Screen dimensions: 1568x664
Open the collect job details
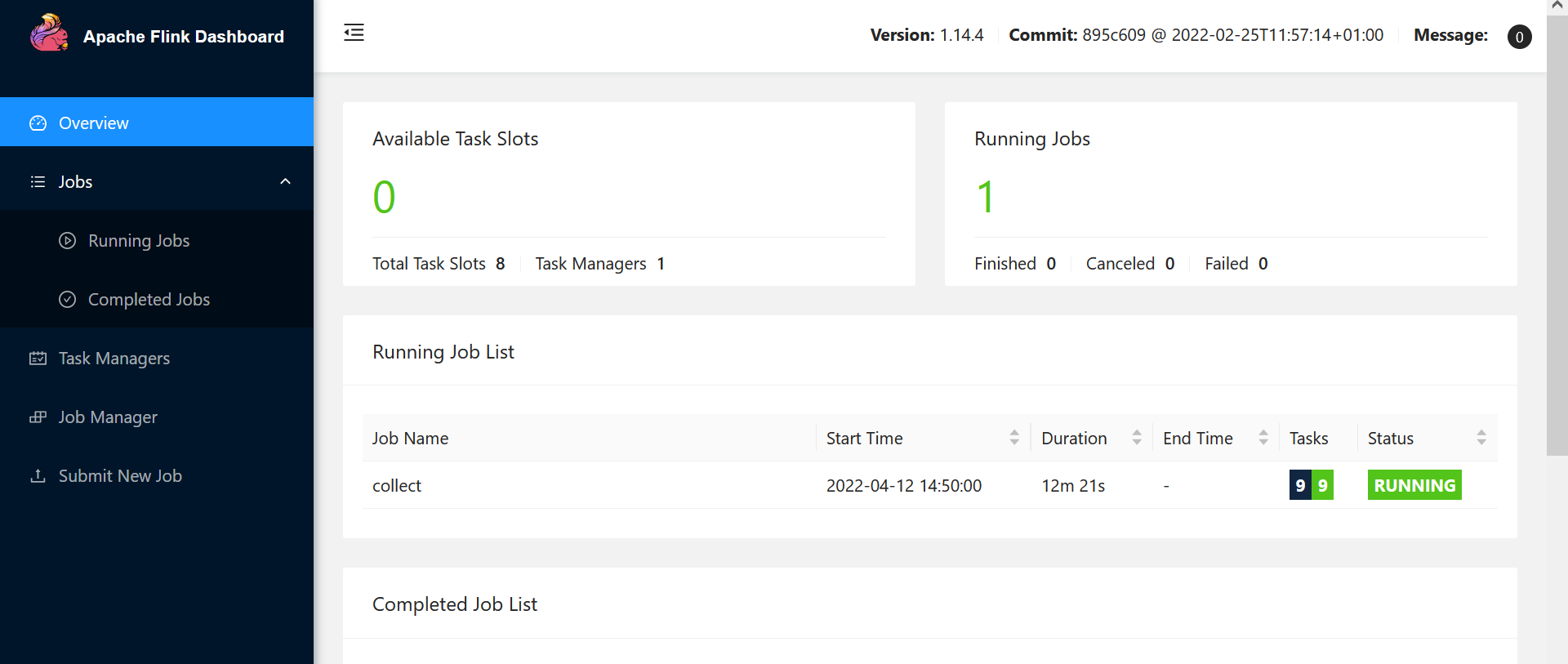[397, 486]
